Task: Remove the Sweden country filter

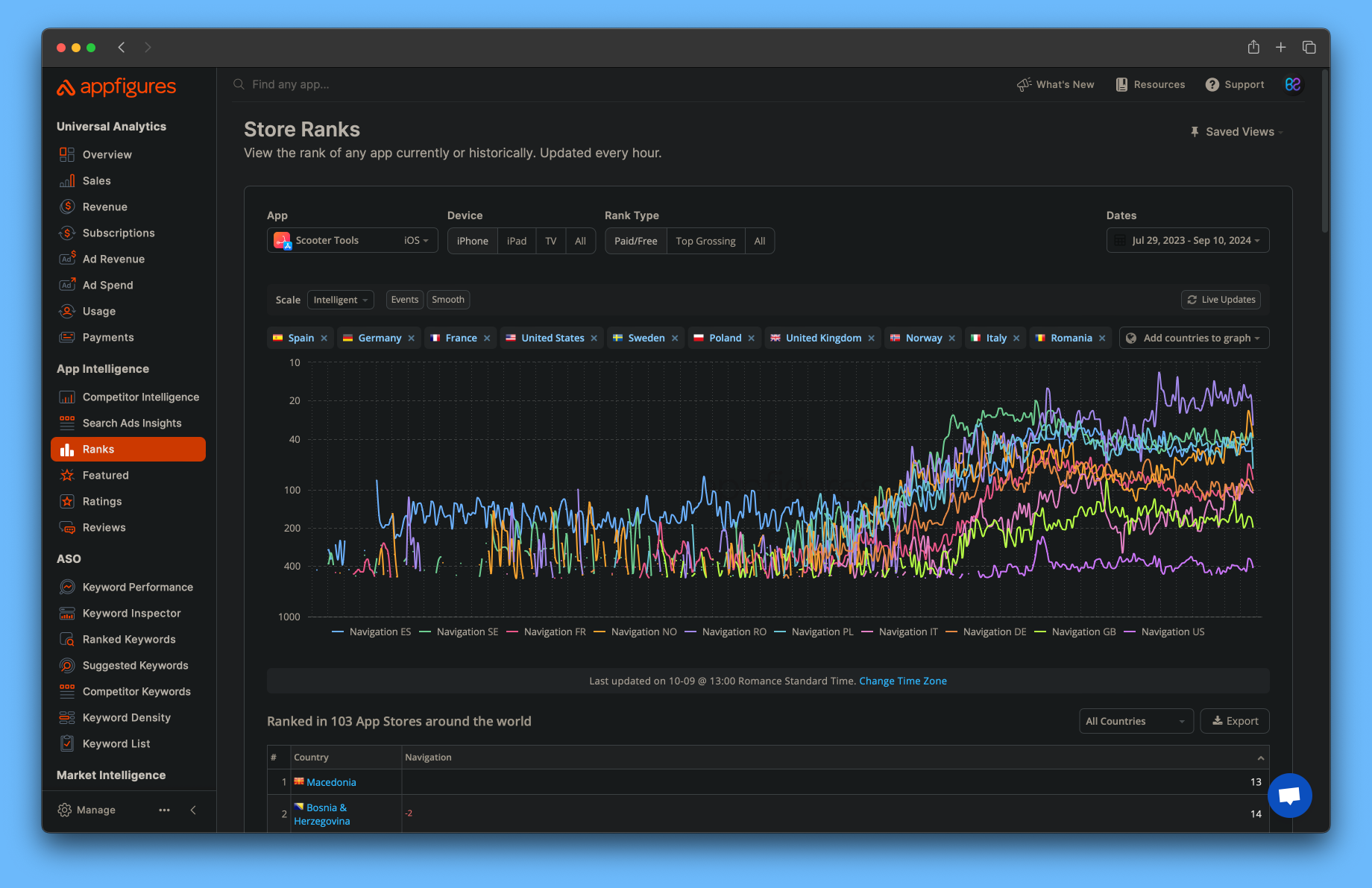Action: (675, 338)
